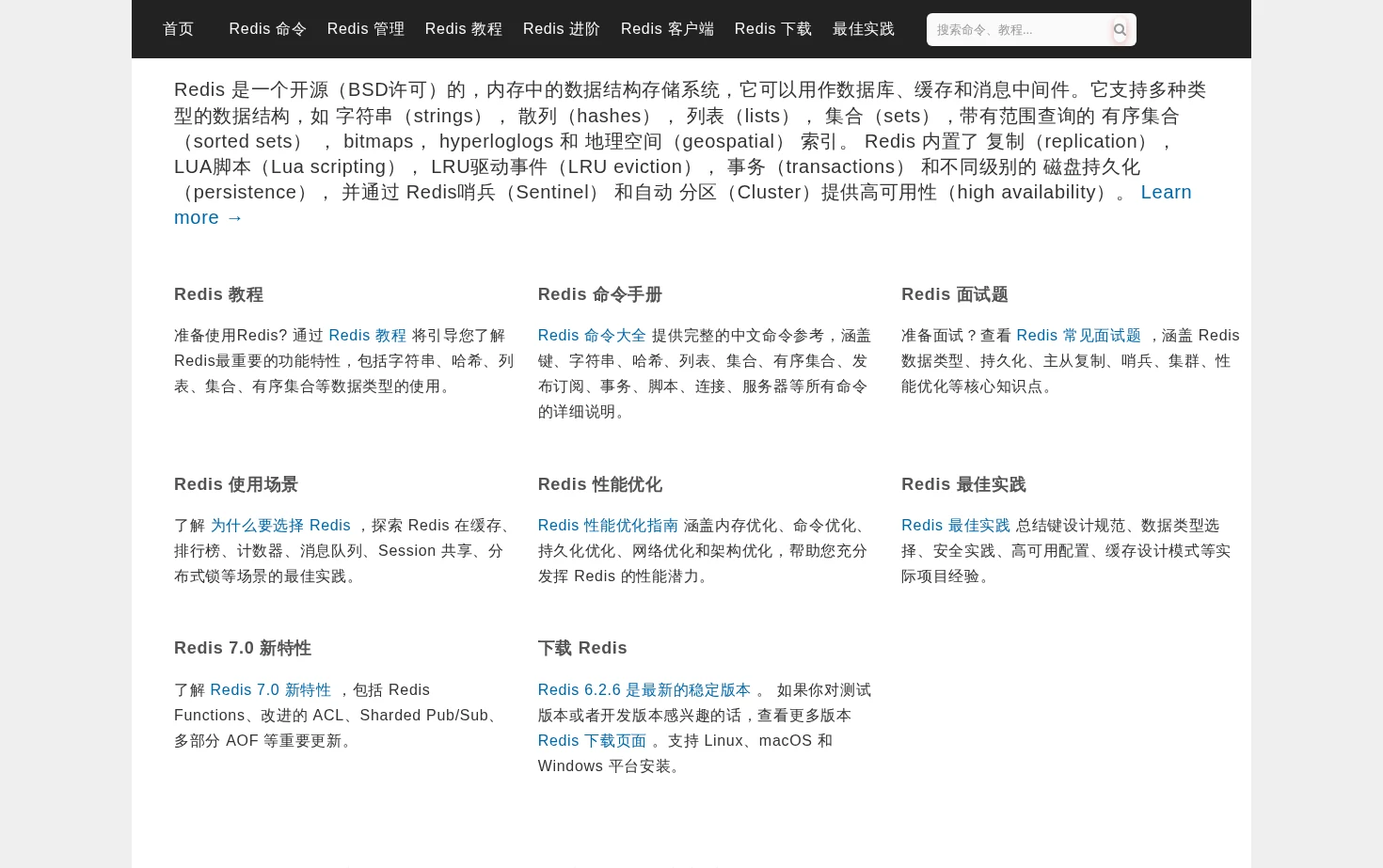Click the Redis 面试题 heading

coord(955,294)
